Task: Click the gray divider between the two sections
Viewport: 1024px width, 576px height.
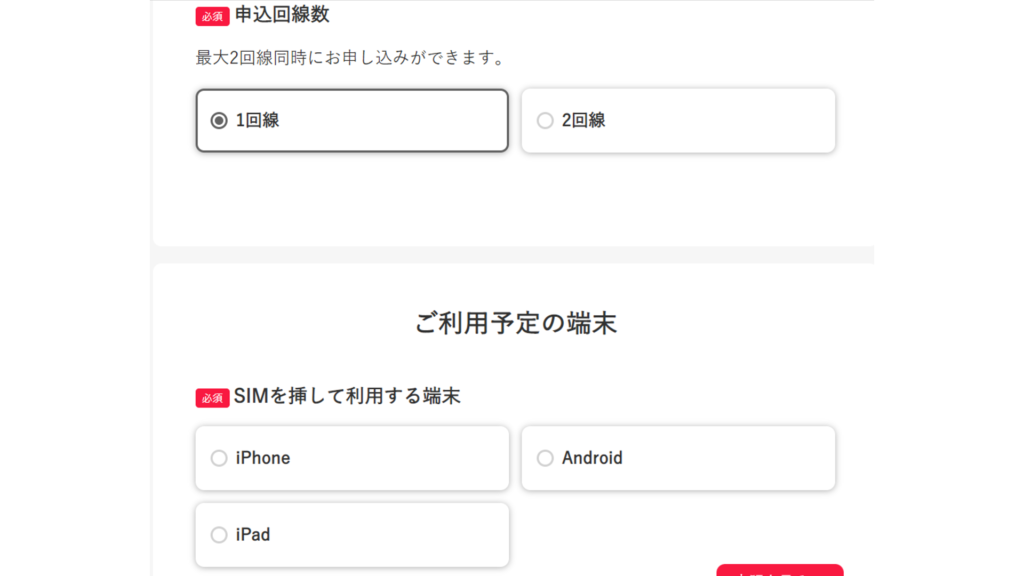Action: [x=513, y=255]
